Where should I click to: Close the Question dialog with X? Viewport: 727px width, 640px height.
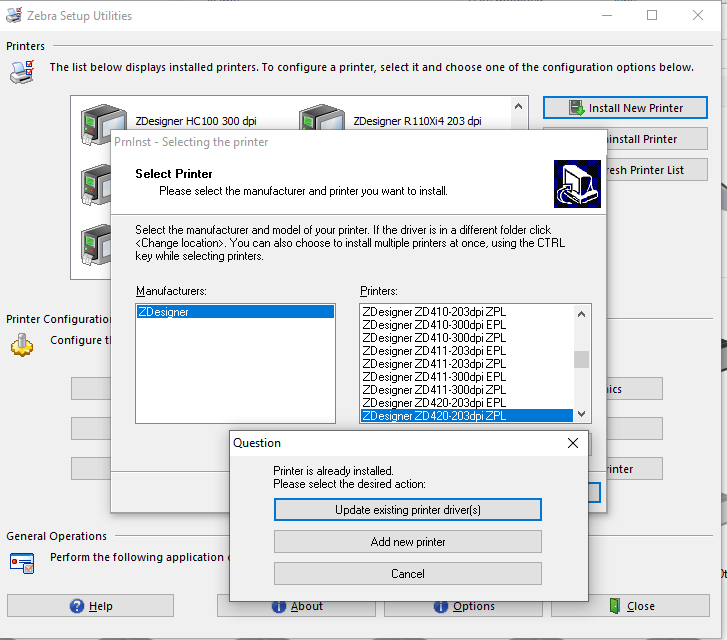pos(573,443)
